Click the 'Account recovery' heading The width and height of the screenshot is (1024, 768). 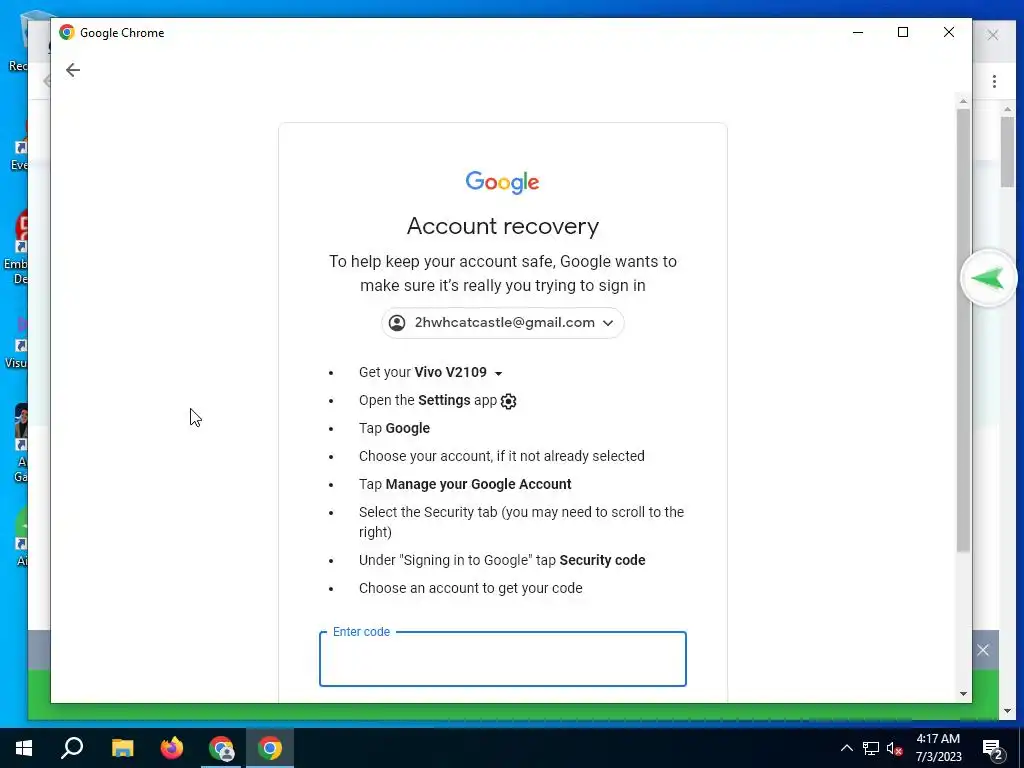(502, 226)
